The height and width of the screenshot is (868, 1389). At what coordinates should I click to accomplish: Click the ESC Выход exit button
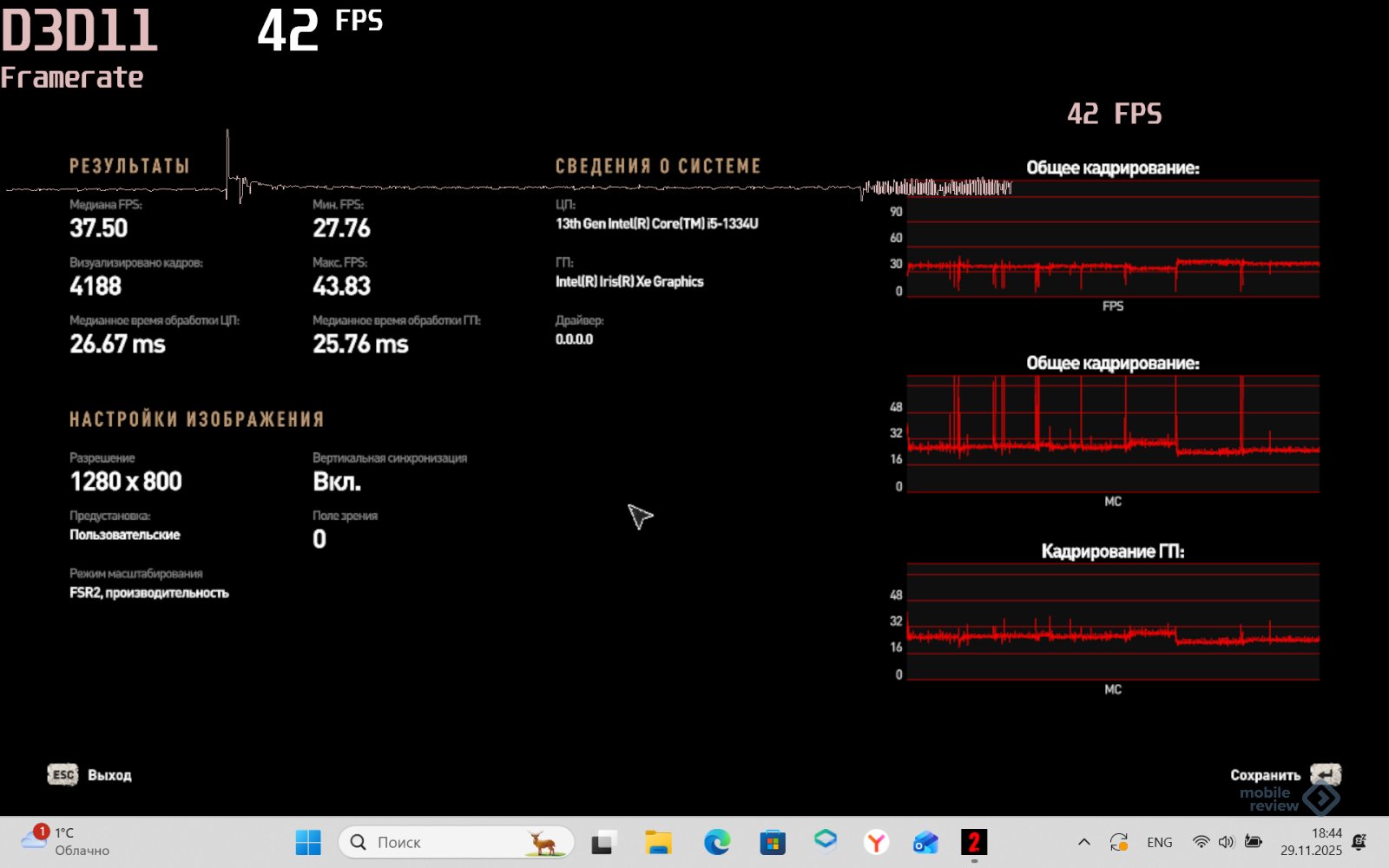[x=90, y=775]
